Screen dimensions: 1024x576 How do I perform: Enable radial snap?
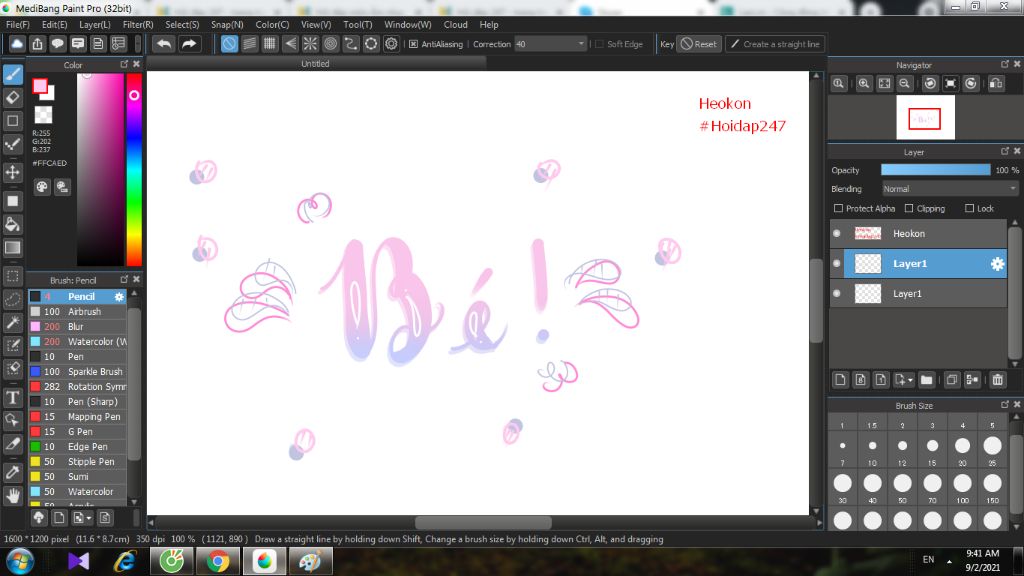(x=310, y=44)
